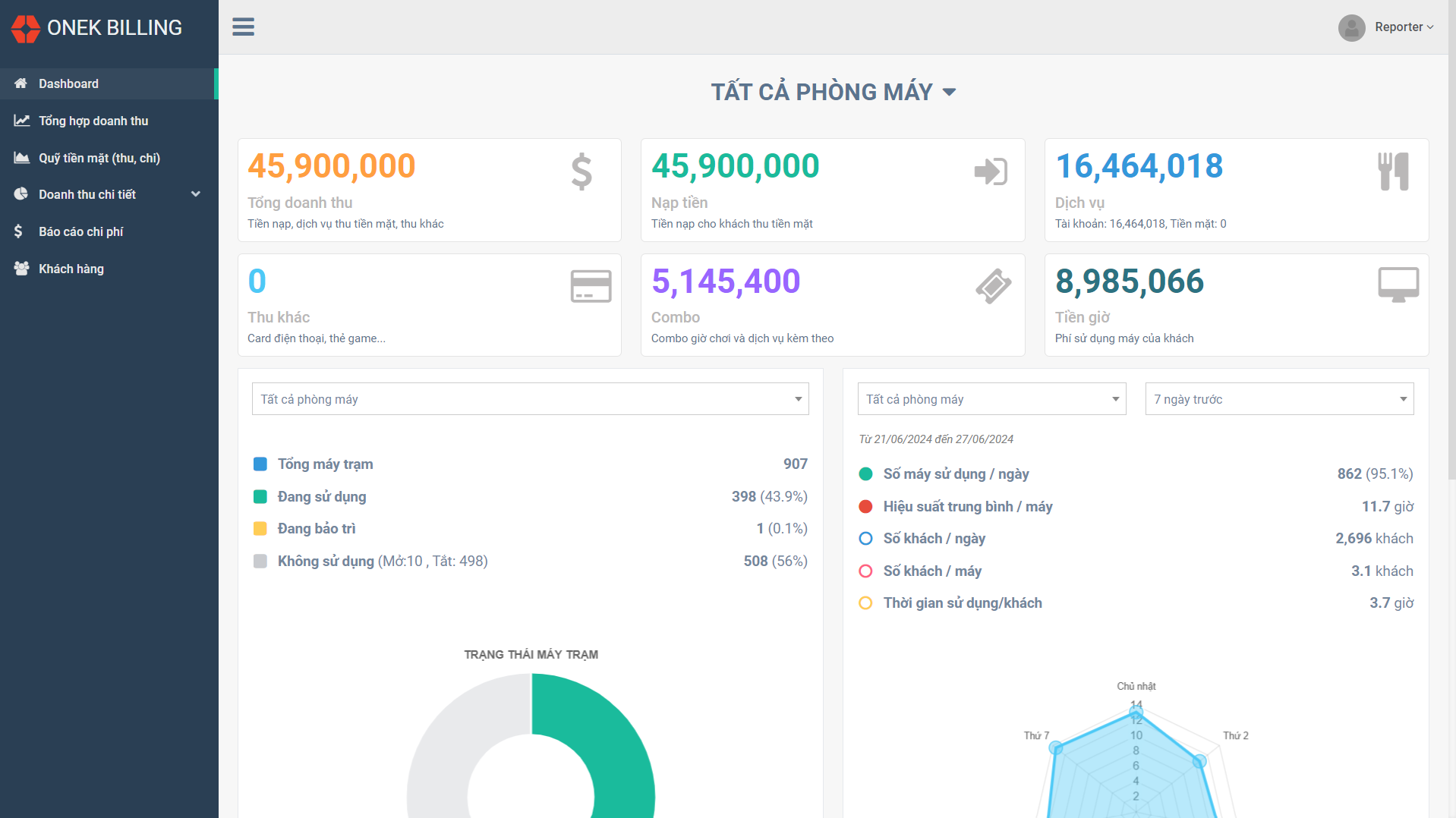Select Doanh thu chi tiết menu

click(x=108, y=194)
